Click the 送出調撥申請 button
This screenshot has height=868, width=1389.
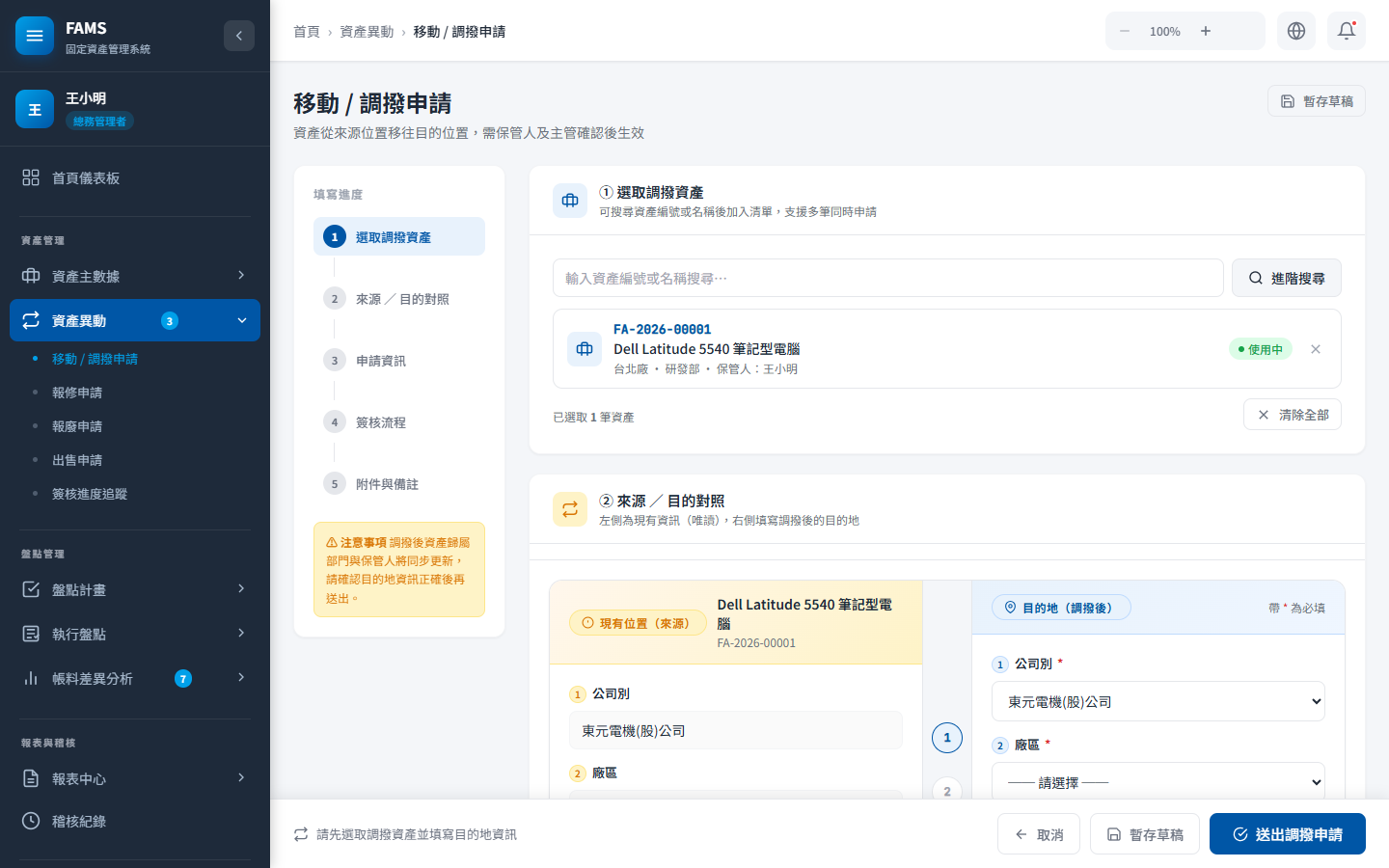click(x=1287, y=834)
